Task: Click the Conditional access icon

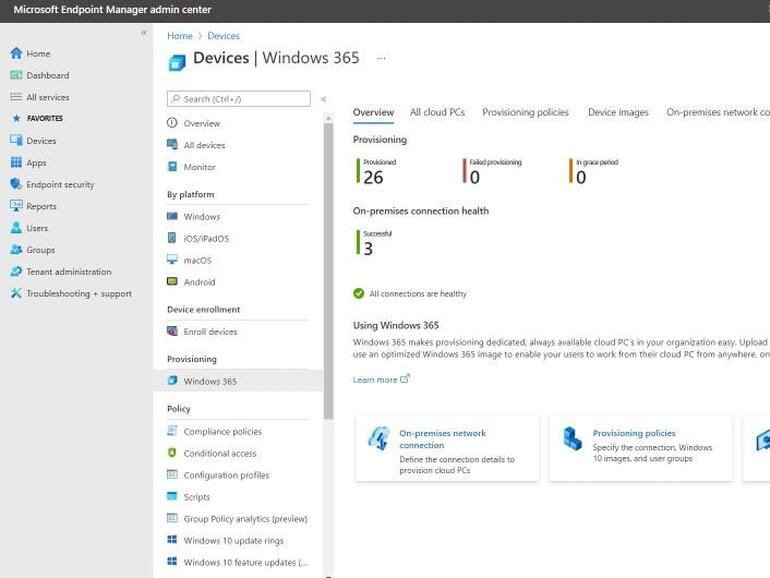Action: [x=172, y=453]
